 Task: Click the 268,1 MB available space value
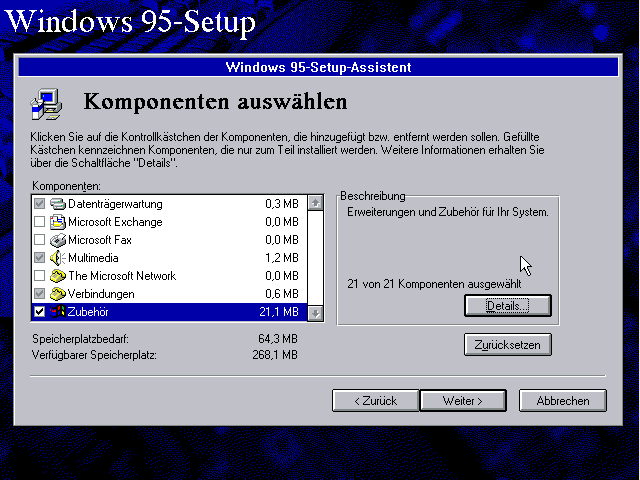pyautogui.click(x=275, y=355)
